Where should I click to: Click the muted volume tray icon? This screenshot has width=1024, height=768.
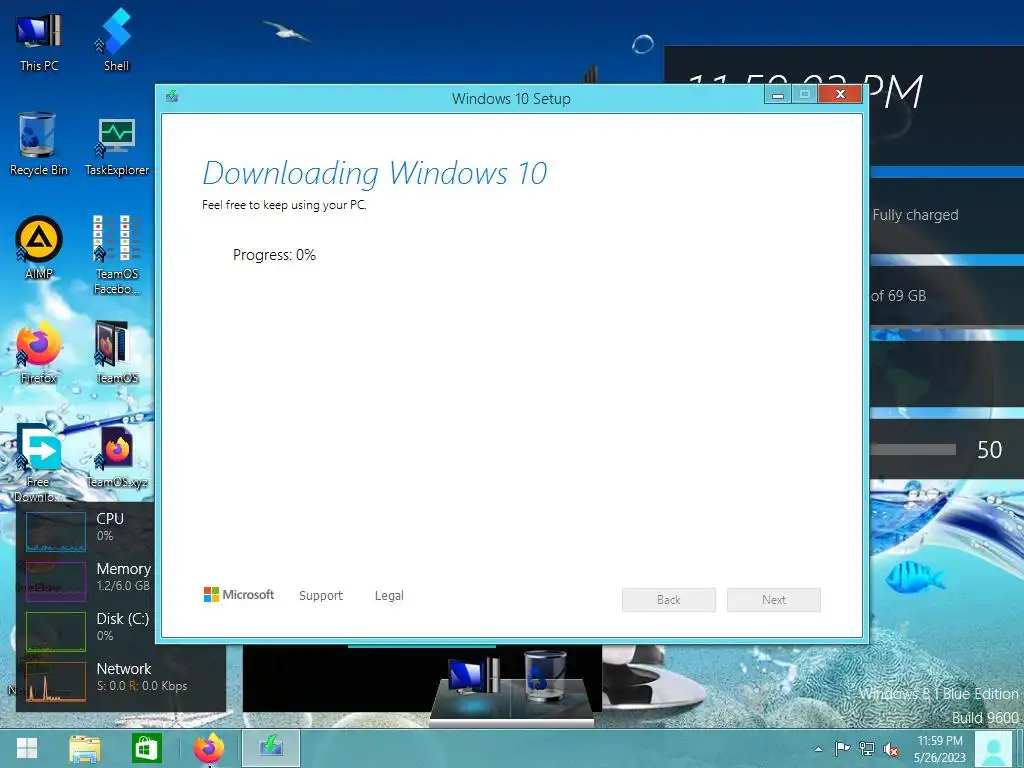point(890,749)
